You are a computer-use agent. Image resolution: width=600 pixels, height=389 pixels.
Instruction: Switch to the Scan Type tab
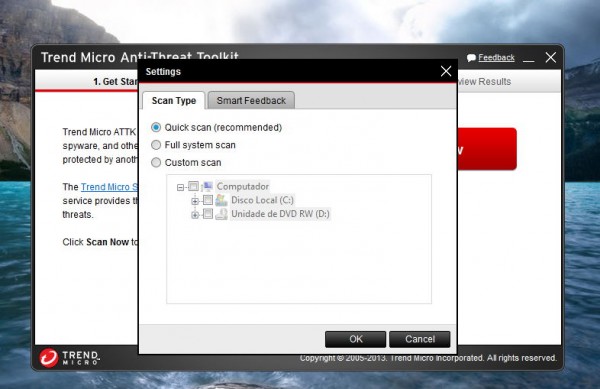point(174,101)
